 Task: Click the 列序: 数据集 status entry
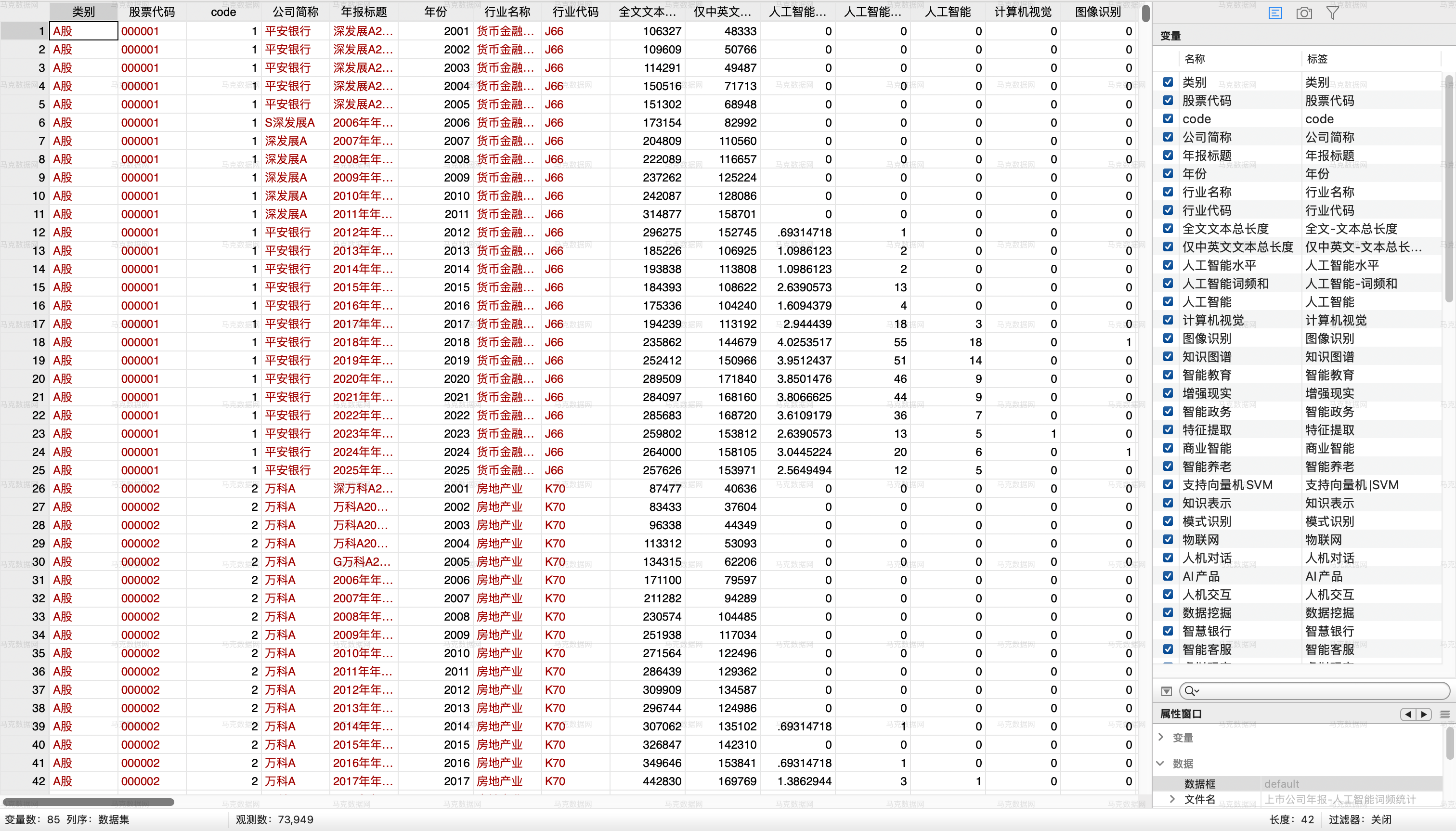(98, 819)
